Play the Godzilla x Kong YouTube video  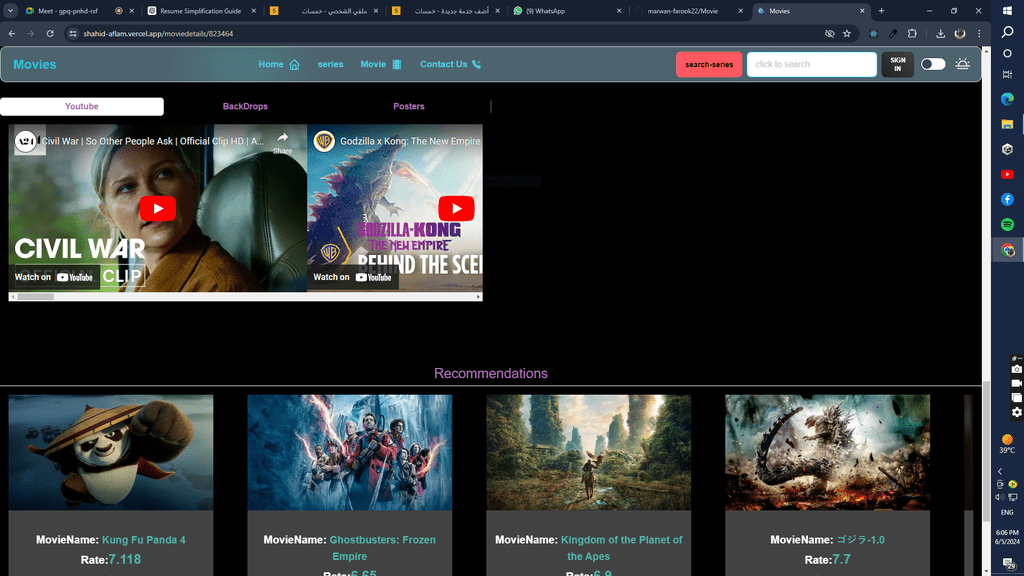pyautogui.click(x=456, y=208)
